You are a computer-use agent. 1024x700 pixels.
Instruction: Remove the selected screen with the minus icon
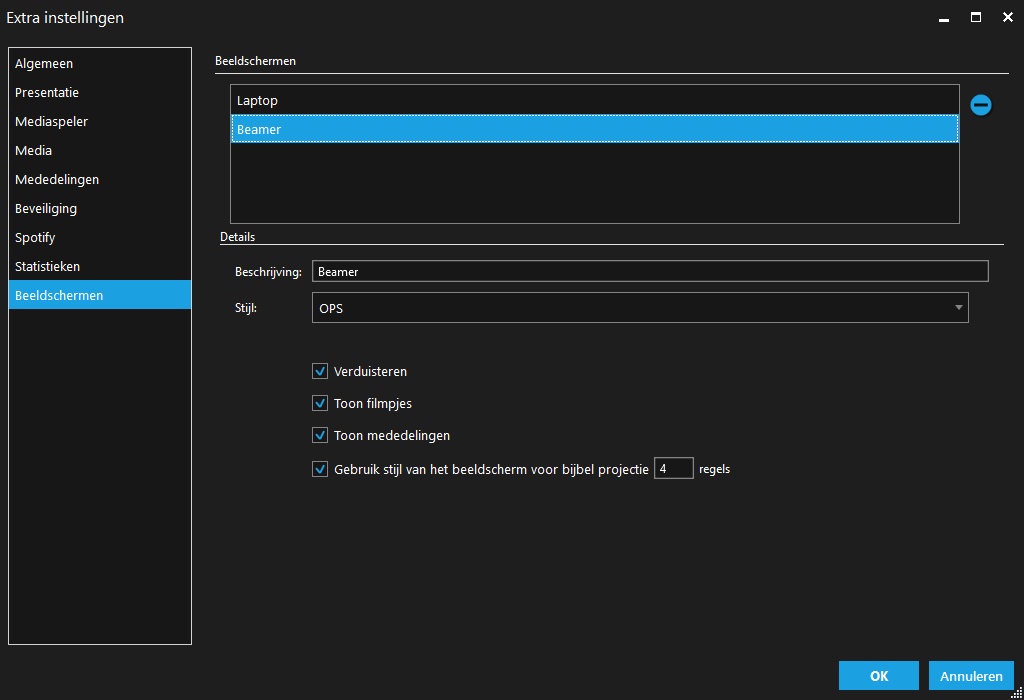coord(980,104)
